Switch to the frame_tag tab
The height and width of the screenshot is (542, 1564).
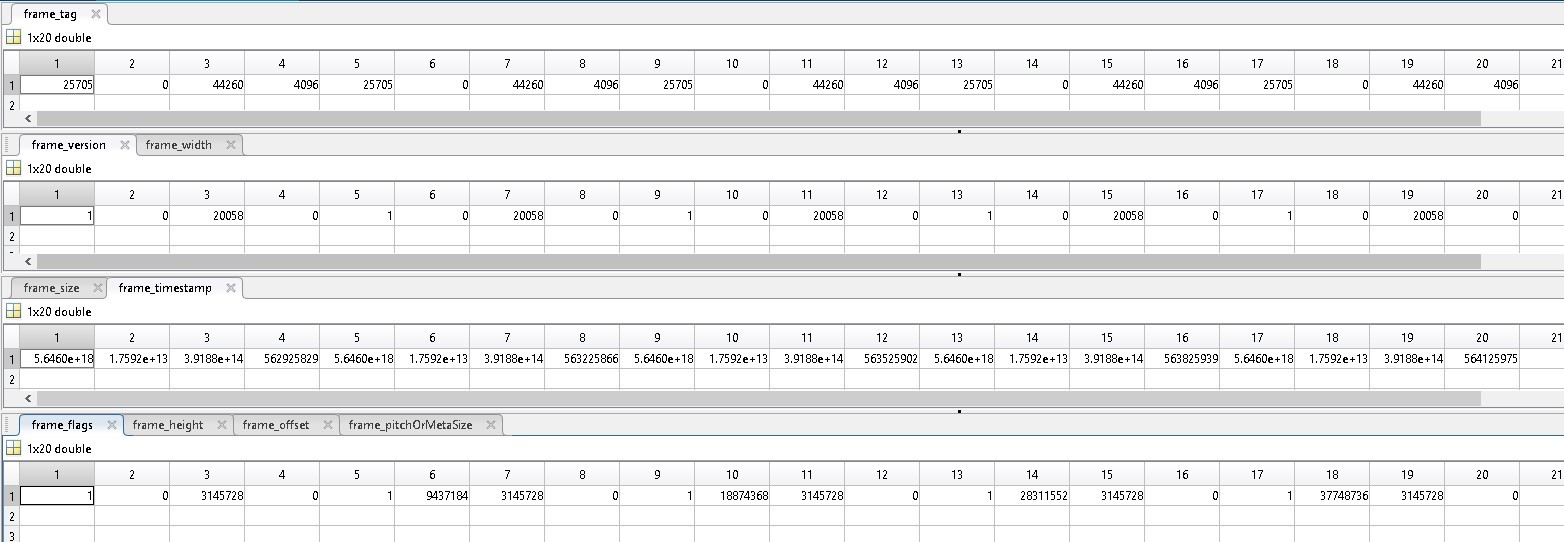(49, 14)
